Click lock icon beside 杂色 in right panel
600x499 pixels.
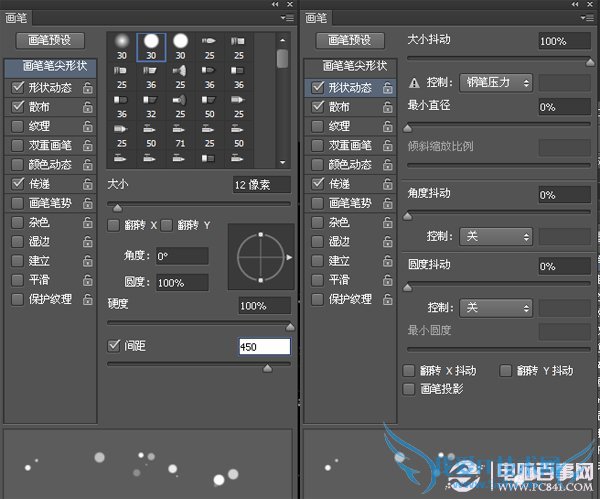click(388, 222)
